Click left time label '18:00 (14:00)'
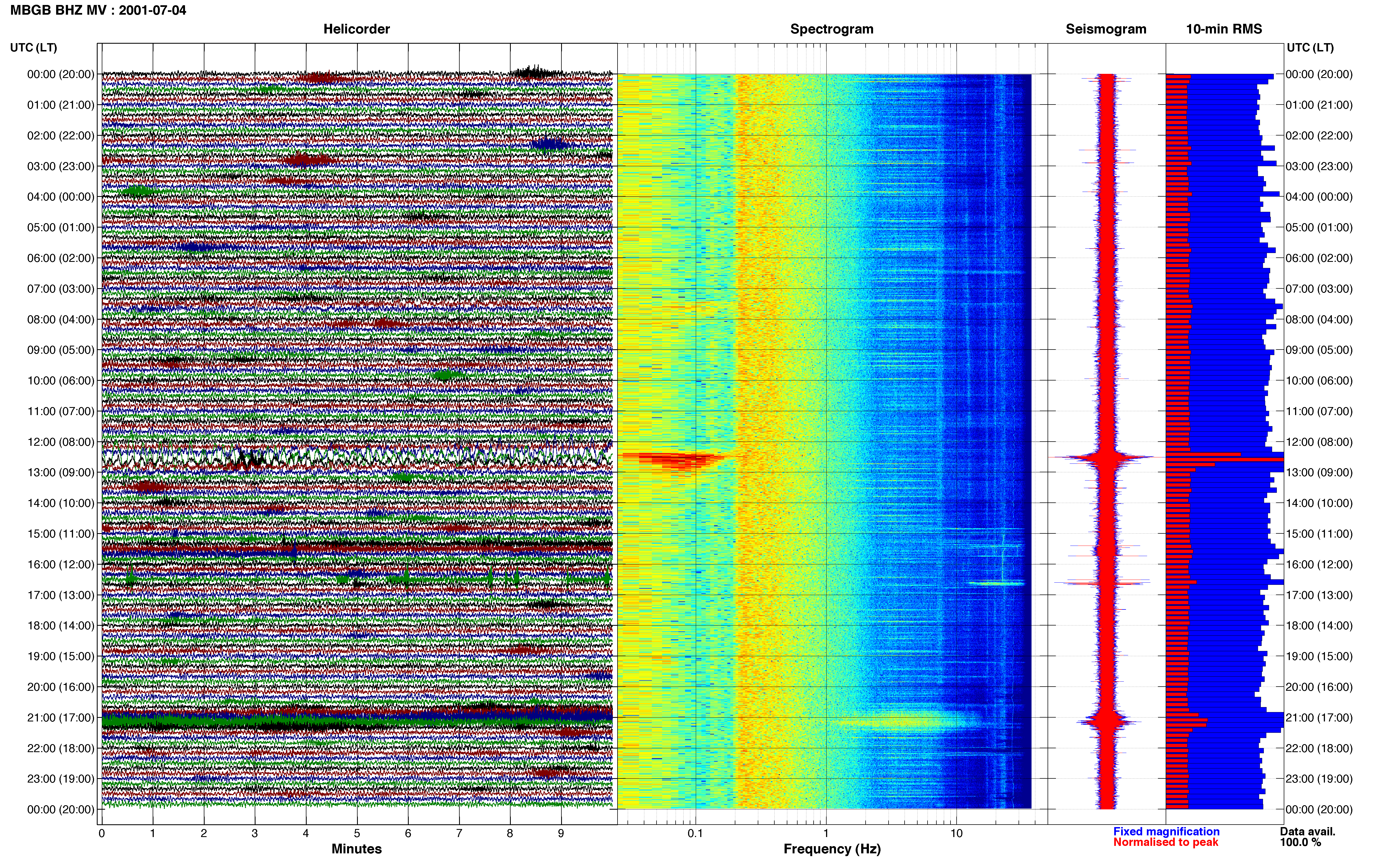Viewport: 1388px width, 868px height. (x=60, y=625)
